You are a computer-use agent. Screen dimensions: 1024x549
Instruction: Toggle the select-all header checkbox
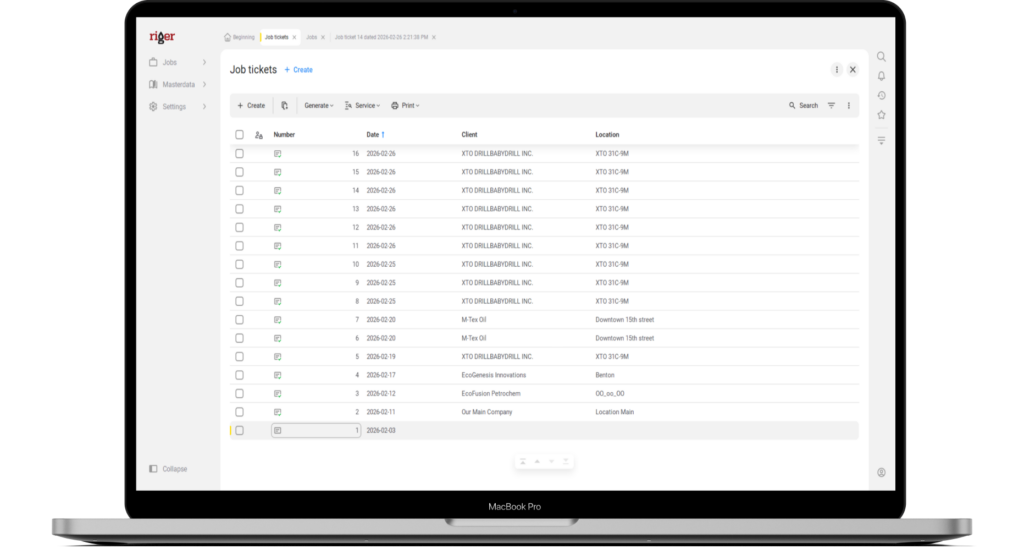click(240, 134)
